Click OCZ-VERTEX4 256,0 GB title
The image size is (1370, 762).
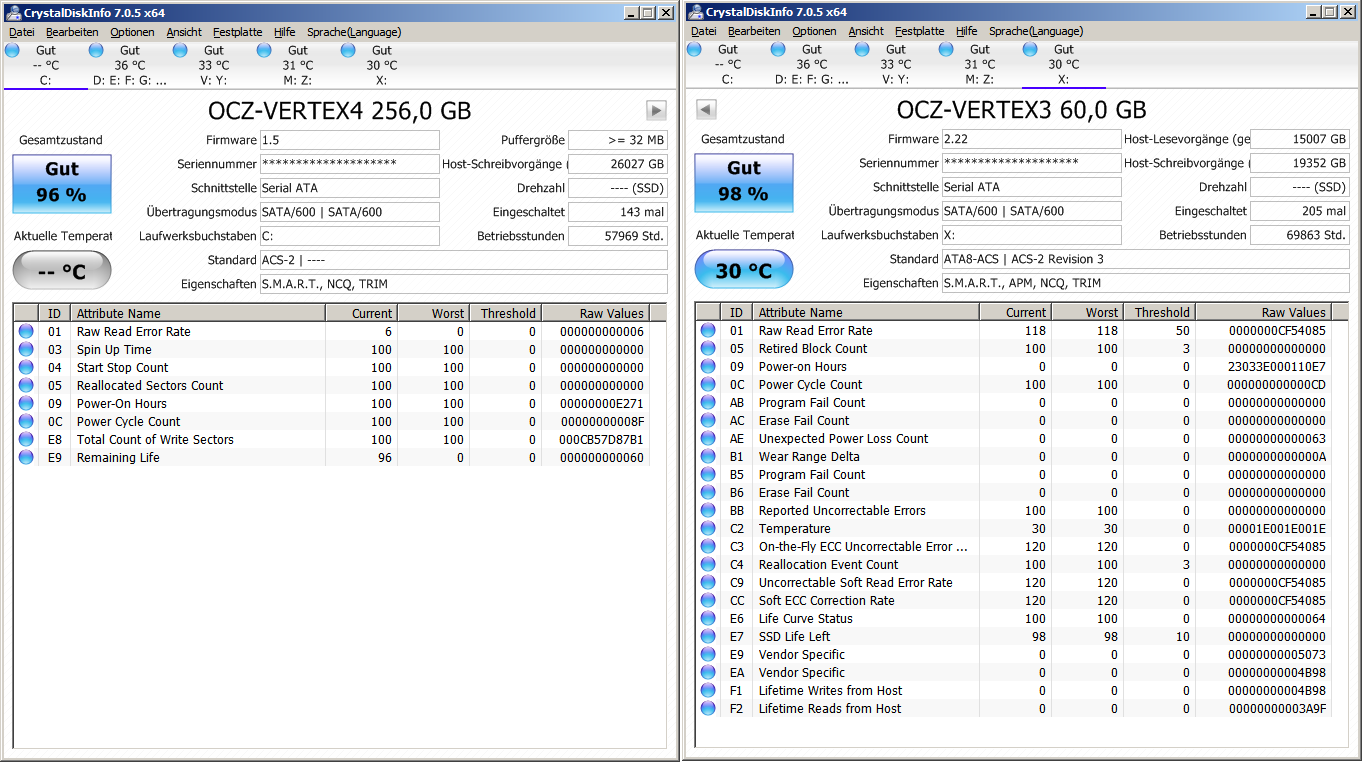tap(340, 111)
